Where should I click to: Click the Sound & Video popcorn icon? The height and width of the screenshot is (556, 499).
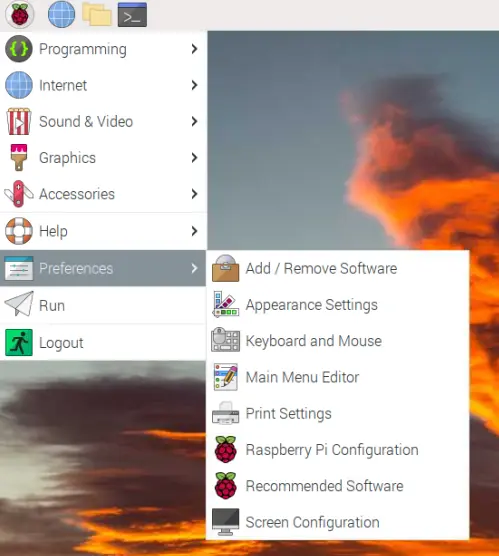(19, 121)
